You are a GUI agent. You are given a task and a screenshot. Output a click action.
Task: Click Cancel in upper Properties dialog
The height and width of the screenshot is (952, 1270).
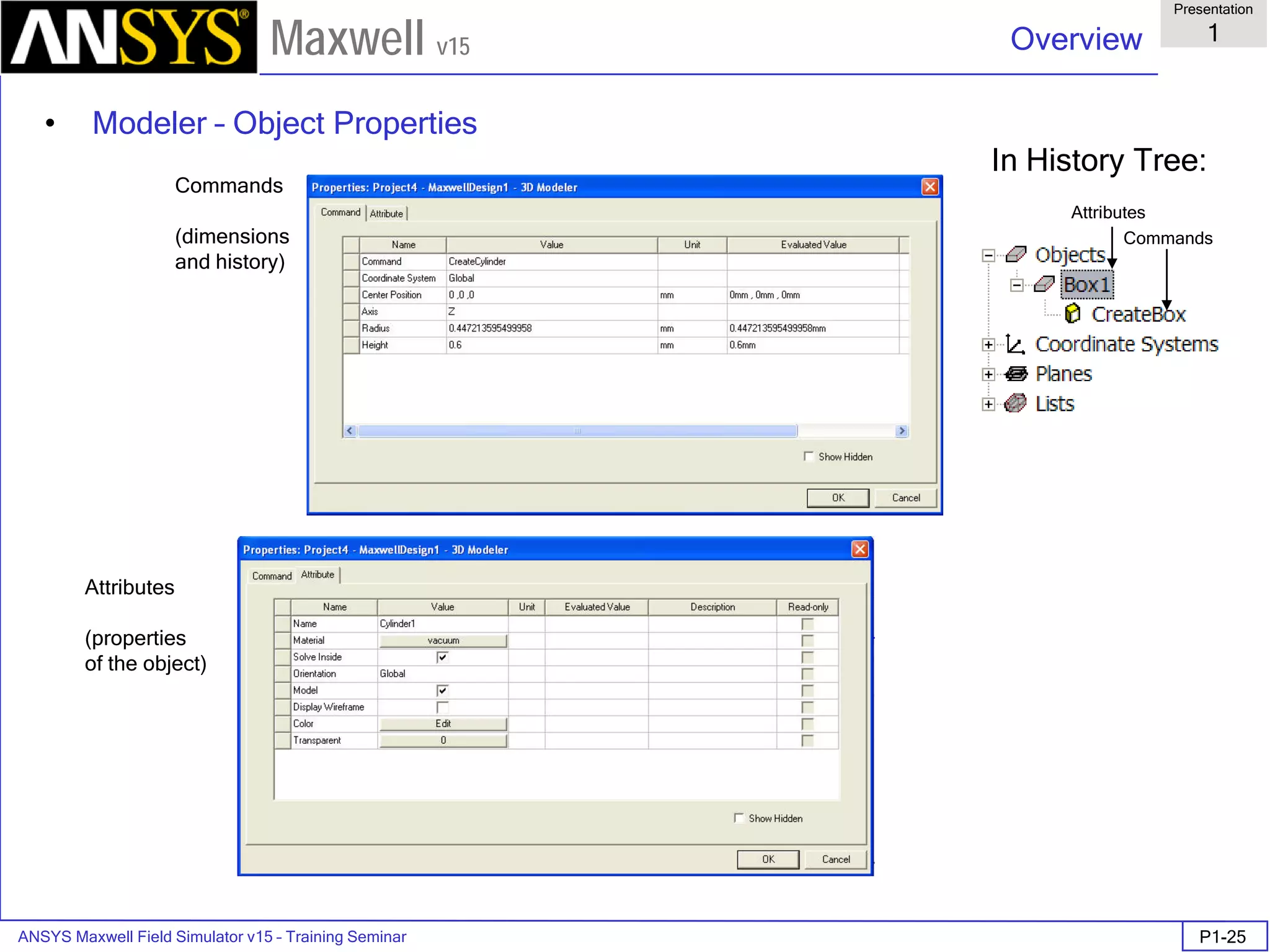point(905,498)
